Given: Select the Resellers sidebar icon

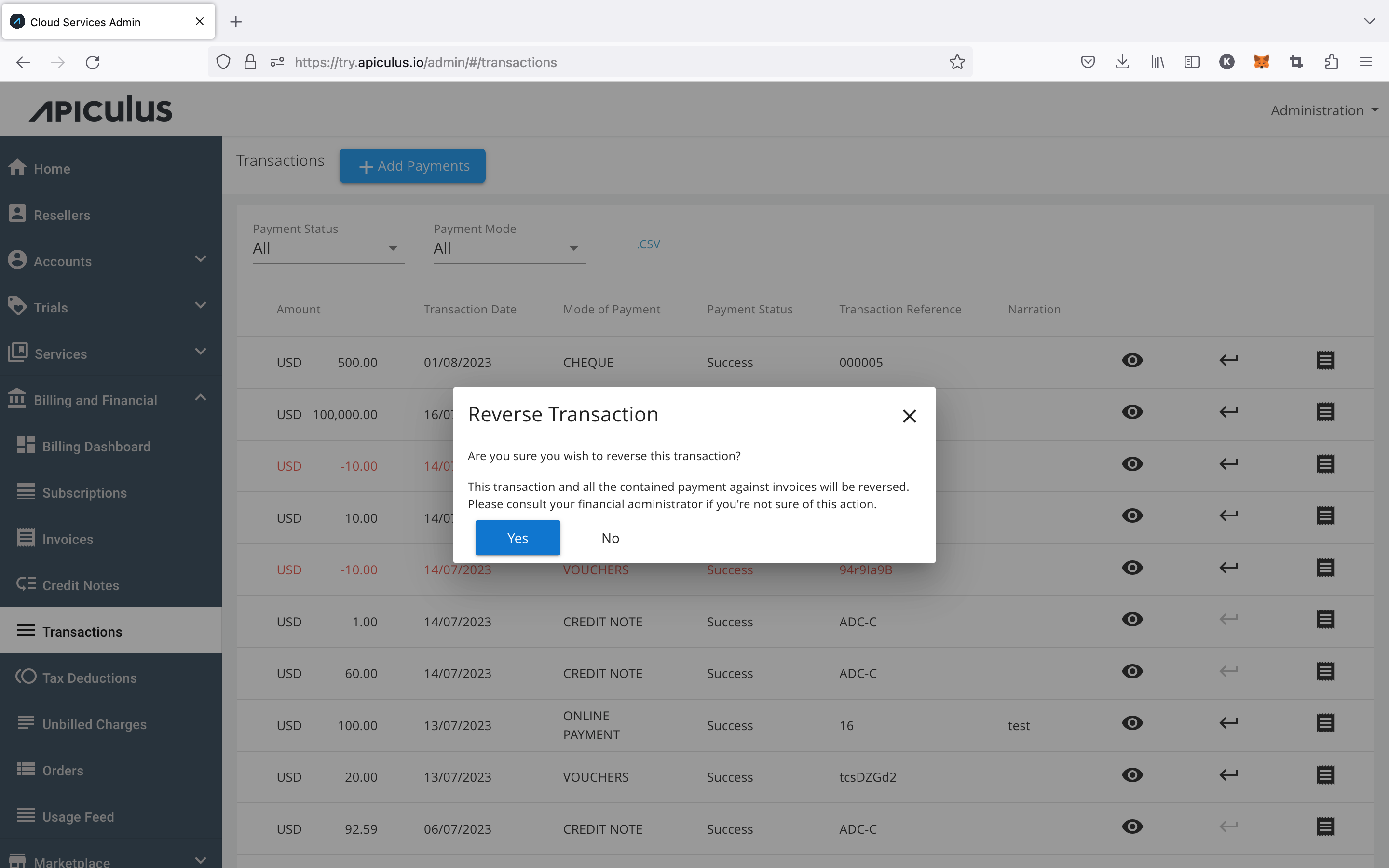Looking at the screenshot, I should 17,214.
